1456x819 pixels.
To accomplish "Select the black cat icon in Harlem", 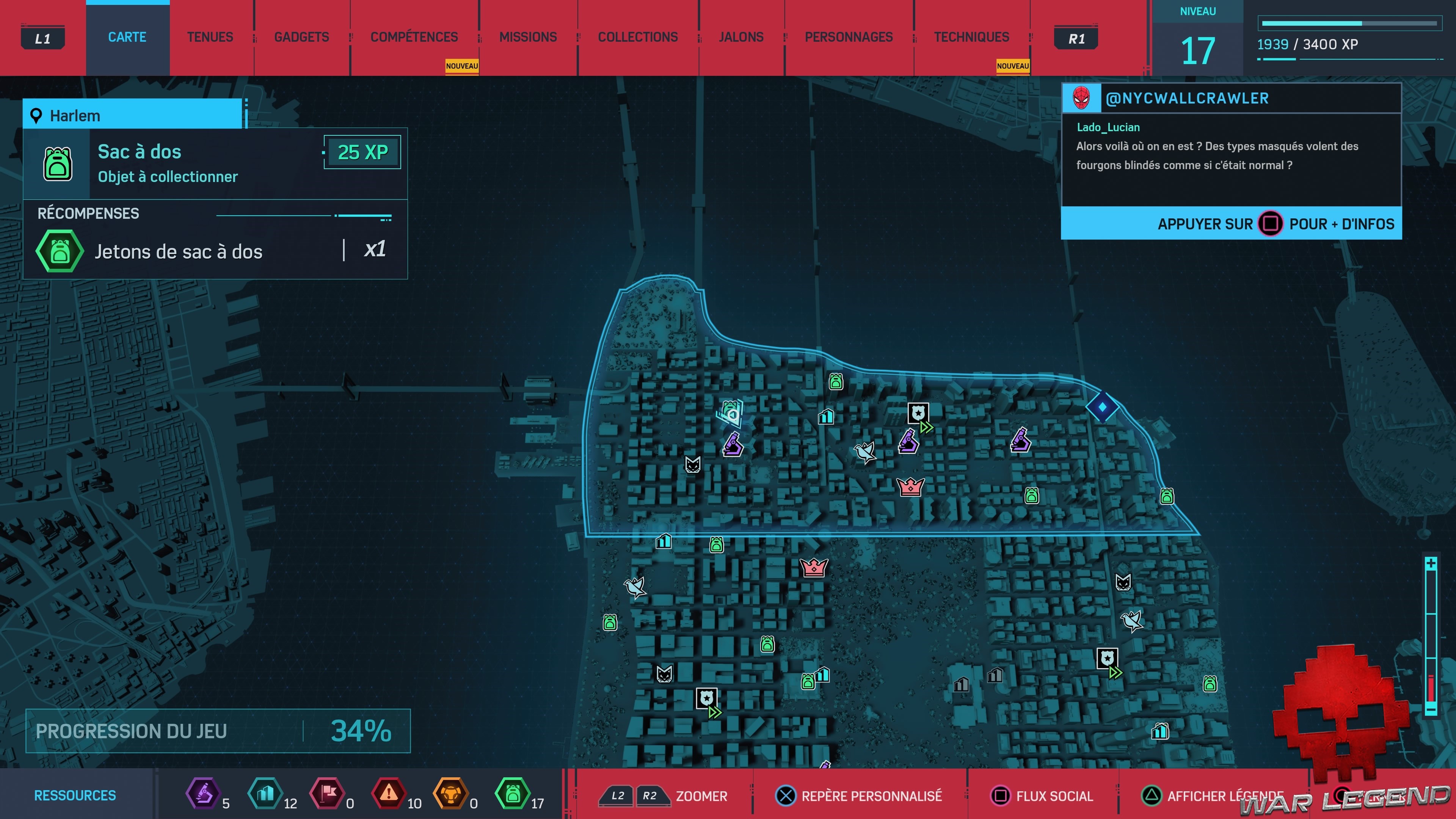I will [x=692, y=464].
